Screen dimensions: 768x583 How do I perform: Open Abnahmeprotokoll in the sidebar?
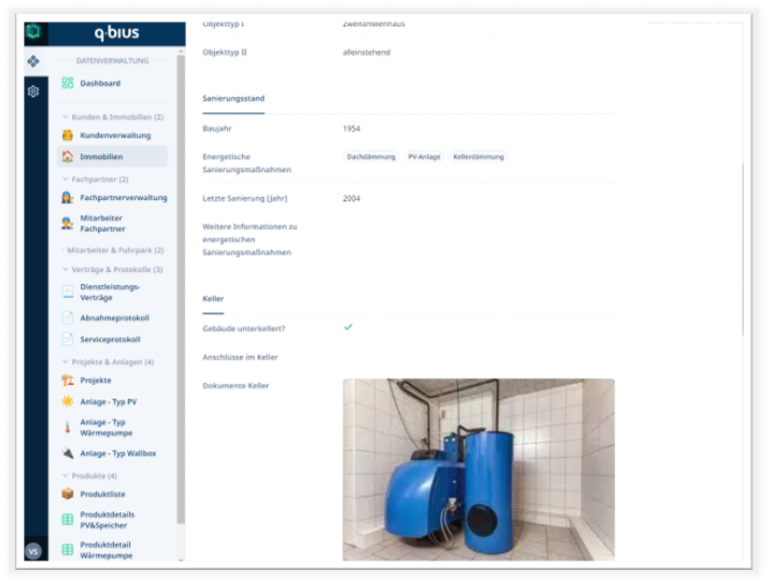pyautogui.click(x=114, y=318)
